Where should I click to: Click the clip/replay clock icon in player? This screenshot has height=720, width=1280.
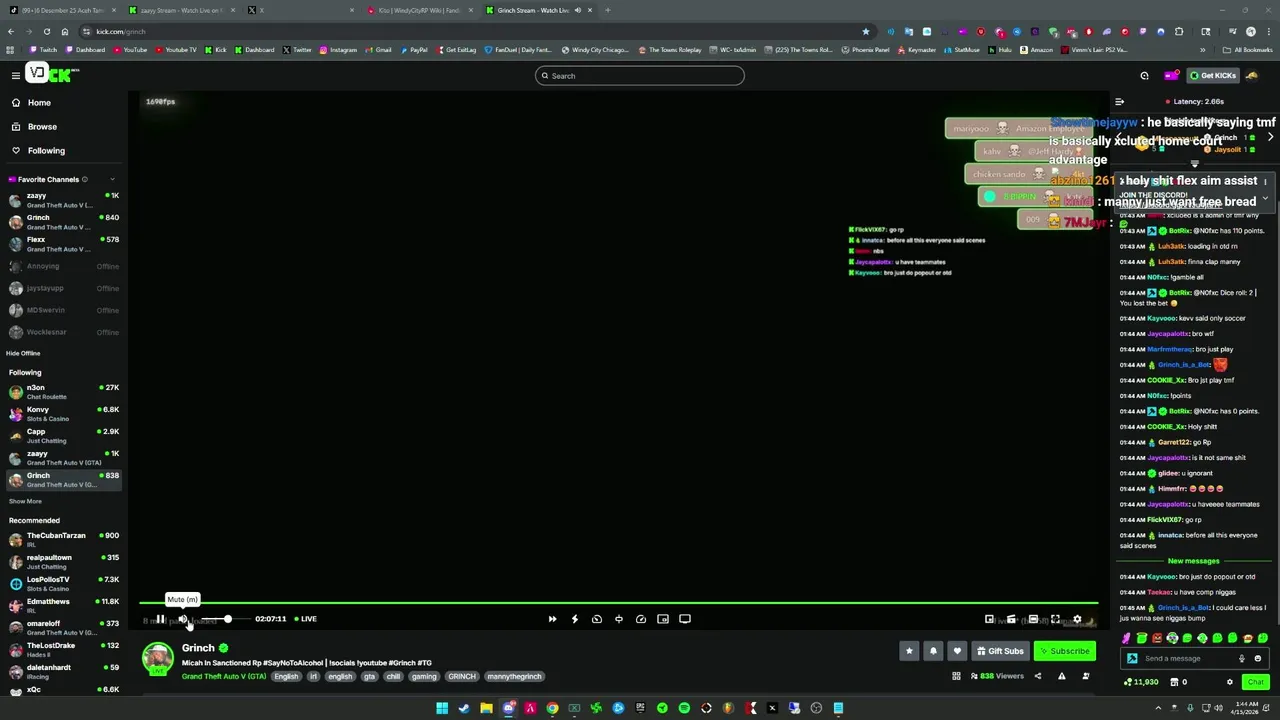596,619
